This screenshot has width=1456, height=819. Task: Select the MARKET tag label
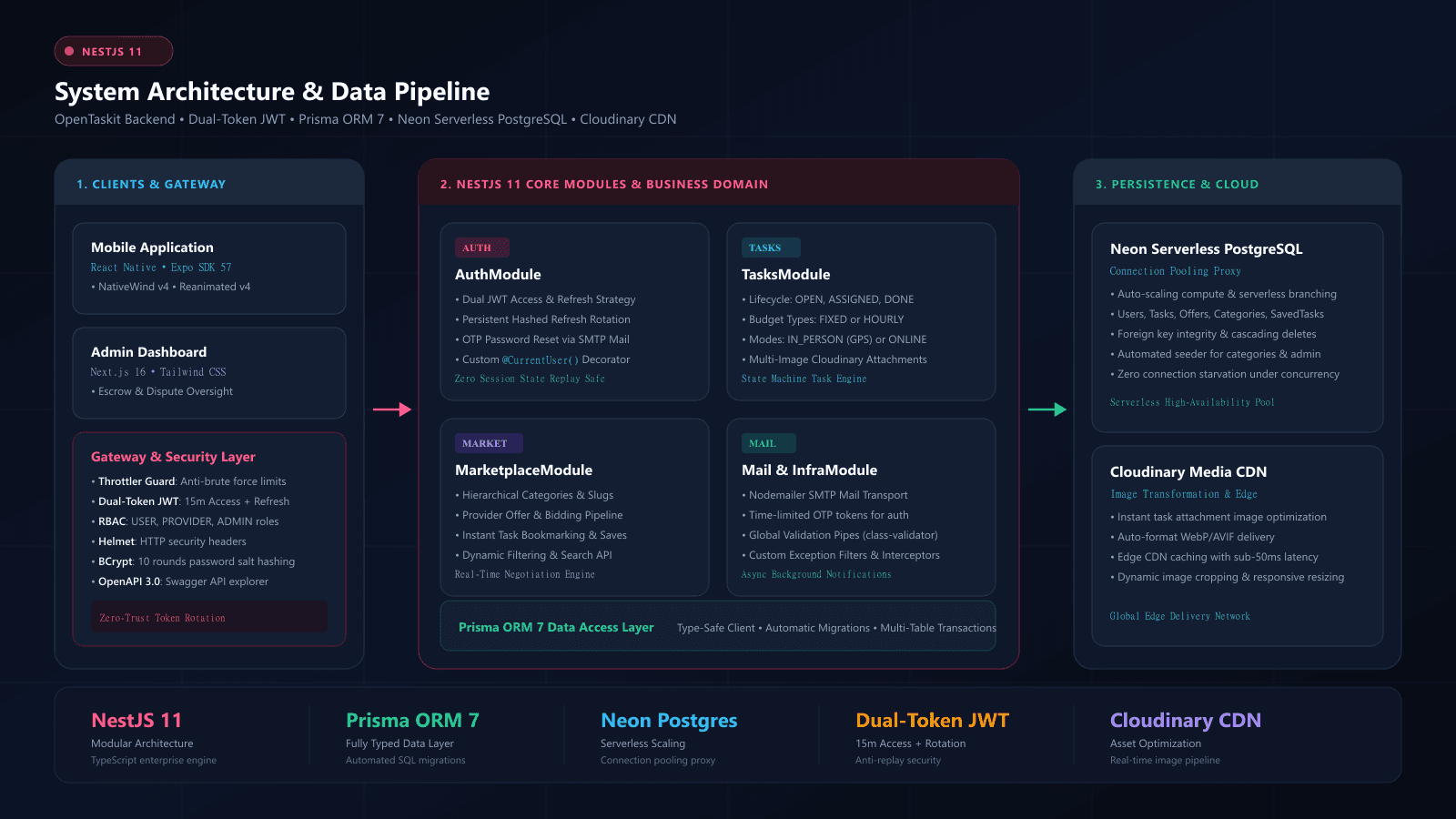pos(488,443)
